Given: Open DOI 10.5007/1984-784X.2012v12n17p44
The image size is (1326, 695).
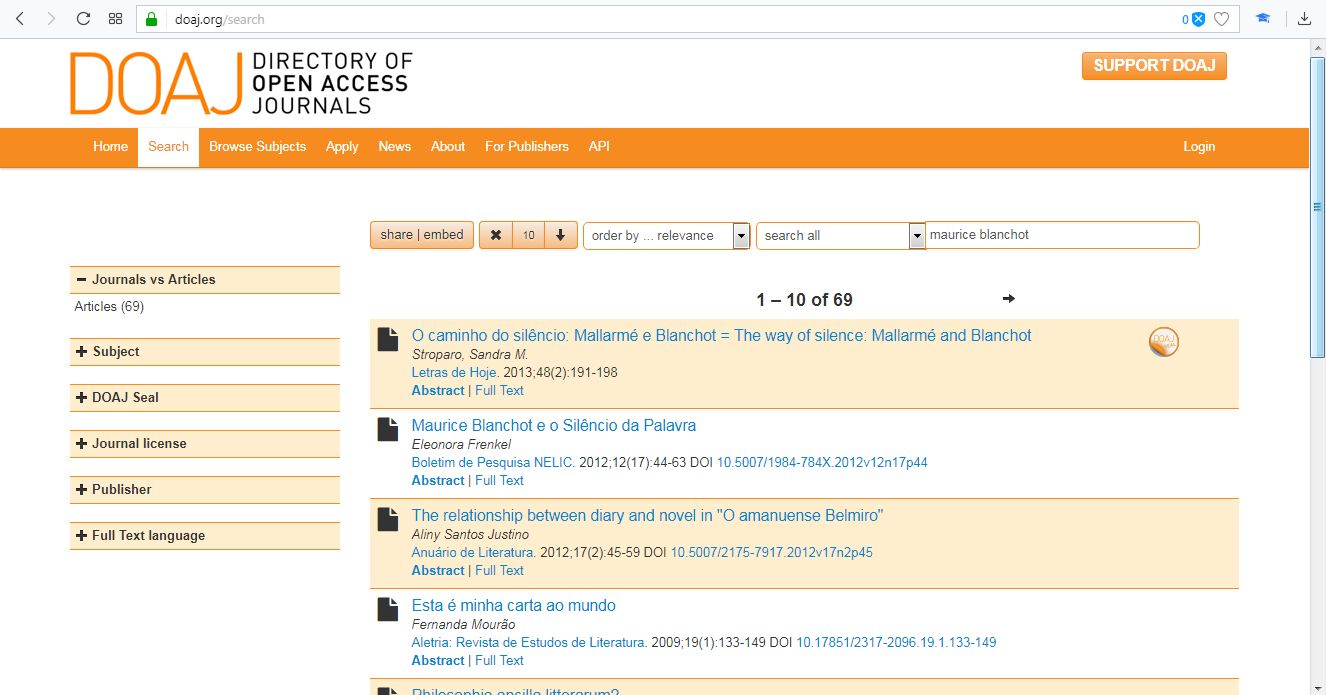Looking at the screenshot, I should point(822,462).
